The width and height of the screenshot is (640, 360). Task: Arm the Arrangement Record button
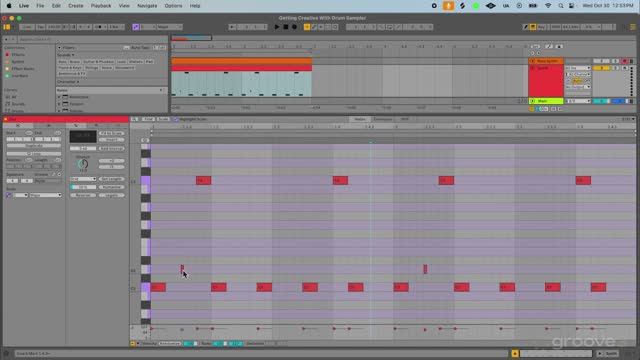(294, 27)
